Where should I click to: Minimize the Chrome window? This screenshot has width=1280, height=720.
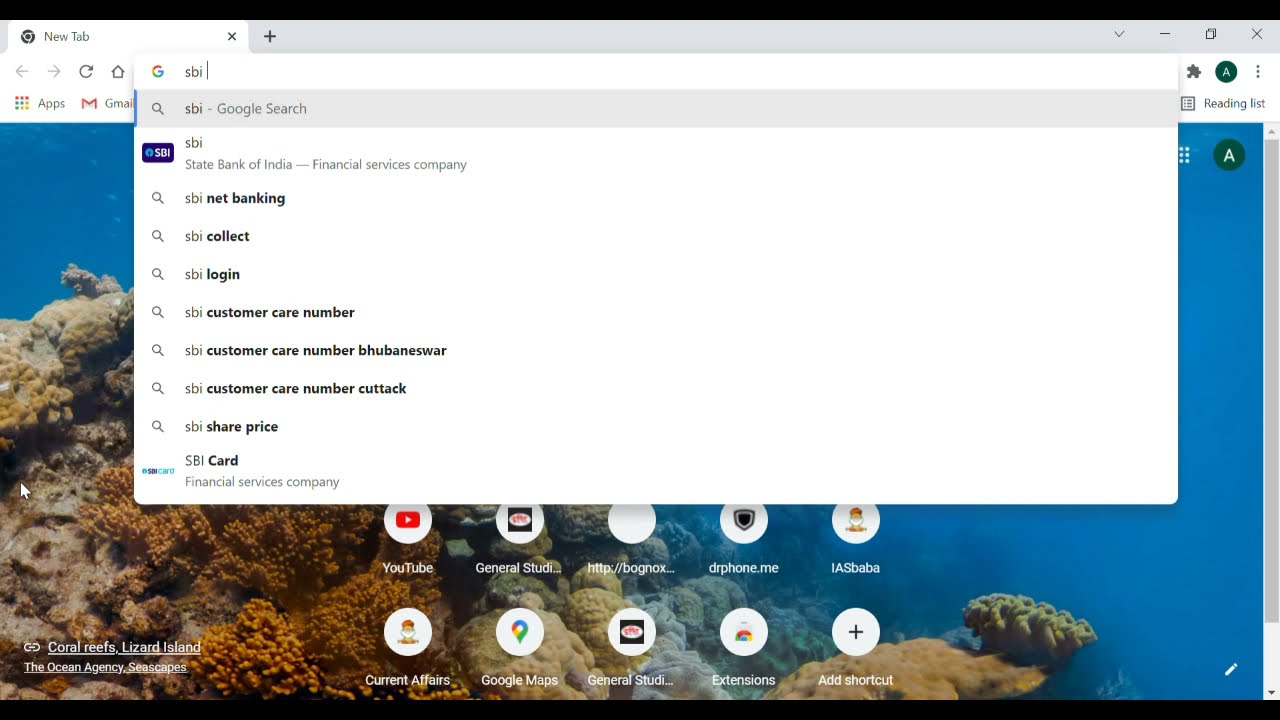point(1165,34)
